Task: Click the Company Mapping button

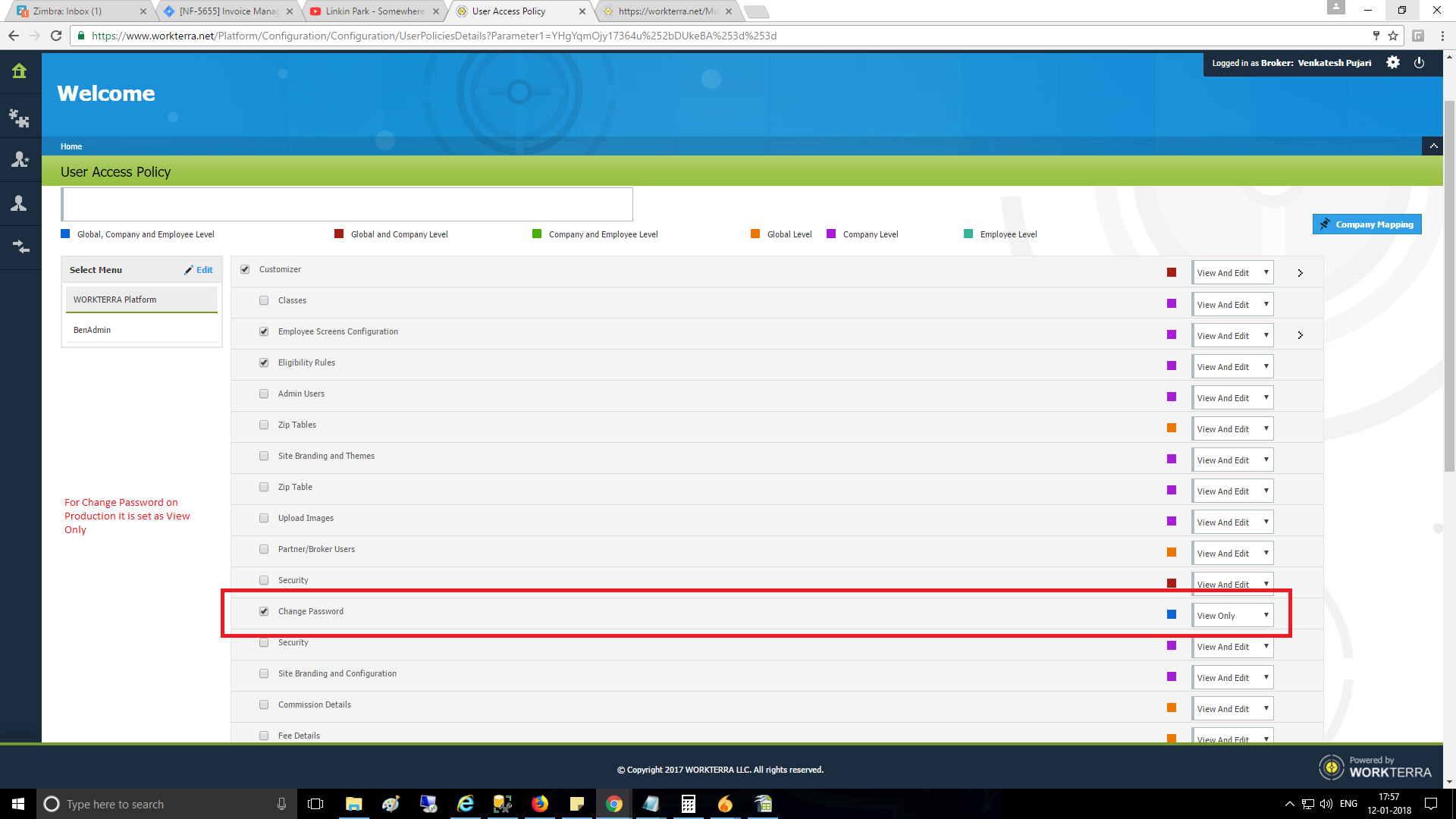Action: point(1367,224)
